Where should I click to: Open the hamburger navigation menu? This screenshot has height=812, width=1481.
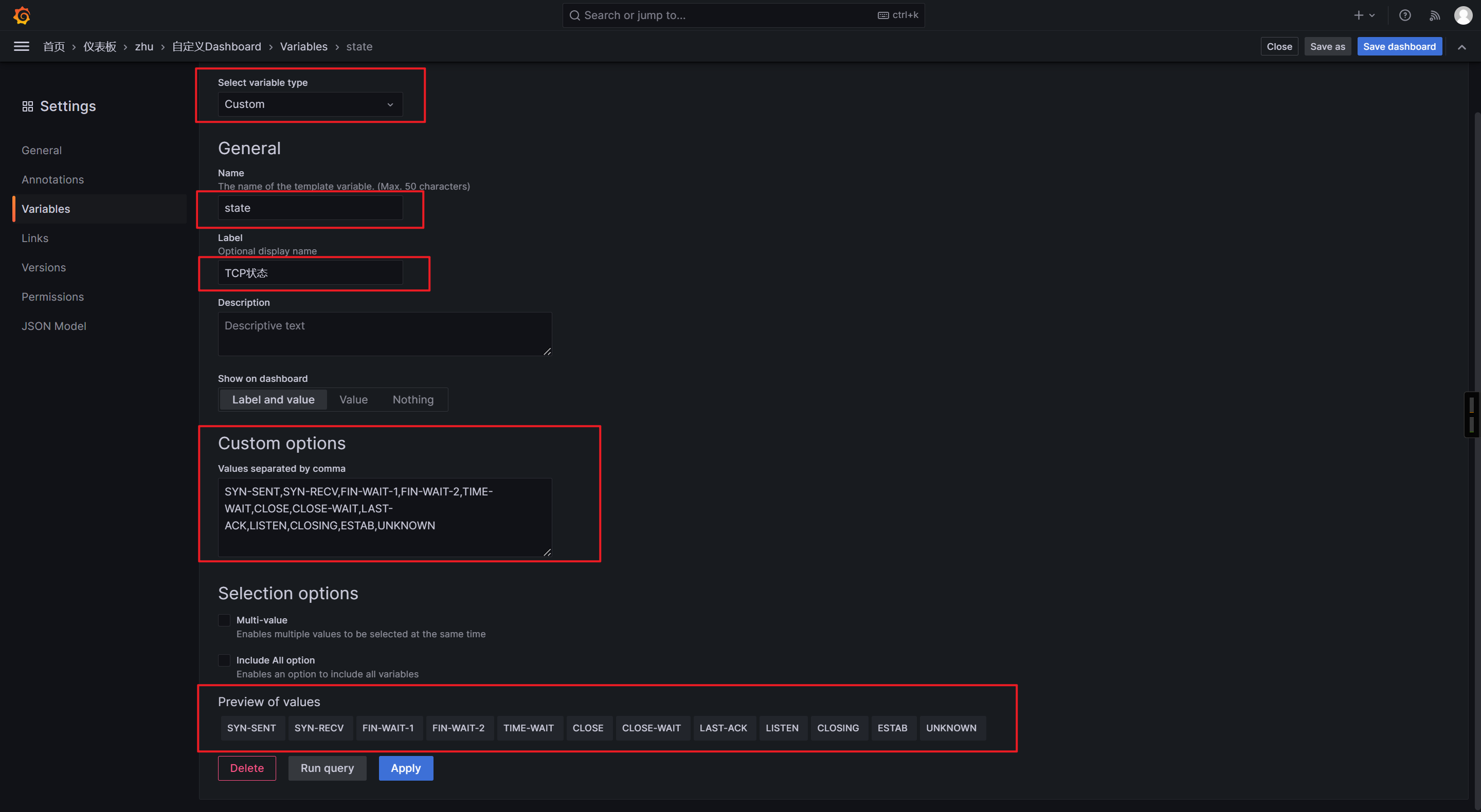point(21,47)
